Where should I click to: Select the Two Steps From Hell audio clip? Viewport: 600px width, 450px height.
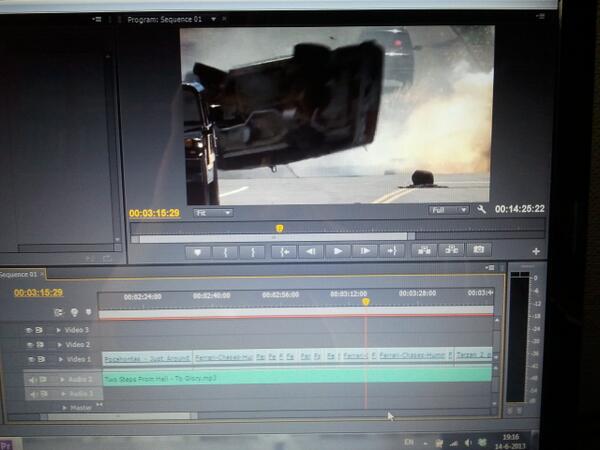[x=297, y=377]
